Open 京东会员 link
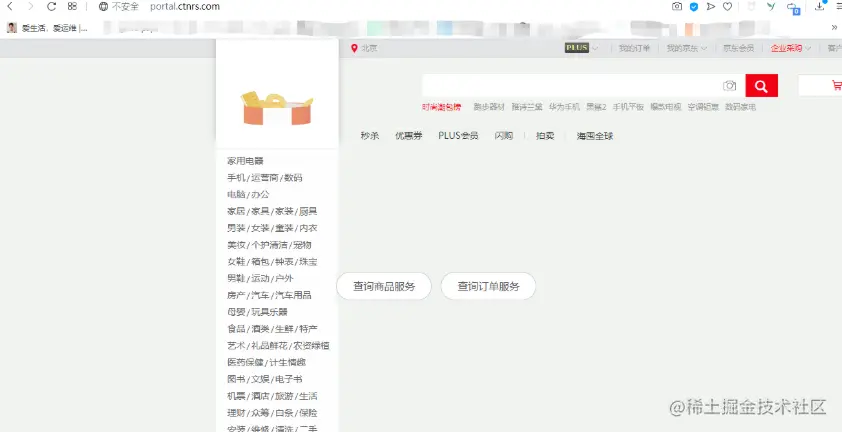Viewport: 842px width, 432px height. (738, 48)
